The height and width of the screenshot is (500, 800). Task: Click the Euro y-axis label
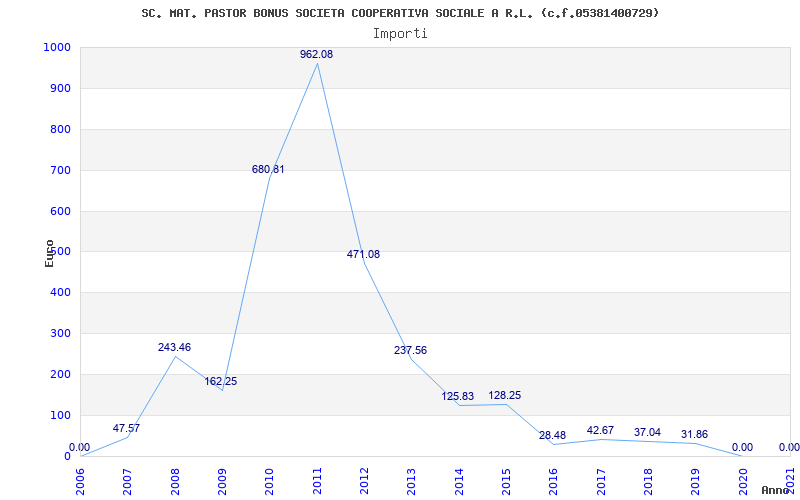pos(49,253)
